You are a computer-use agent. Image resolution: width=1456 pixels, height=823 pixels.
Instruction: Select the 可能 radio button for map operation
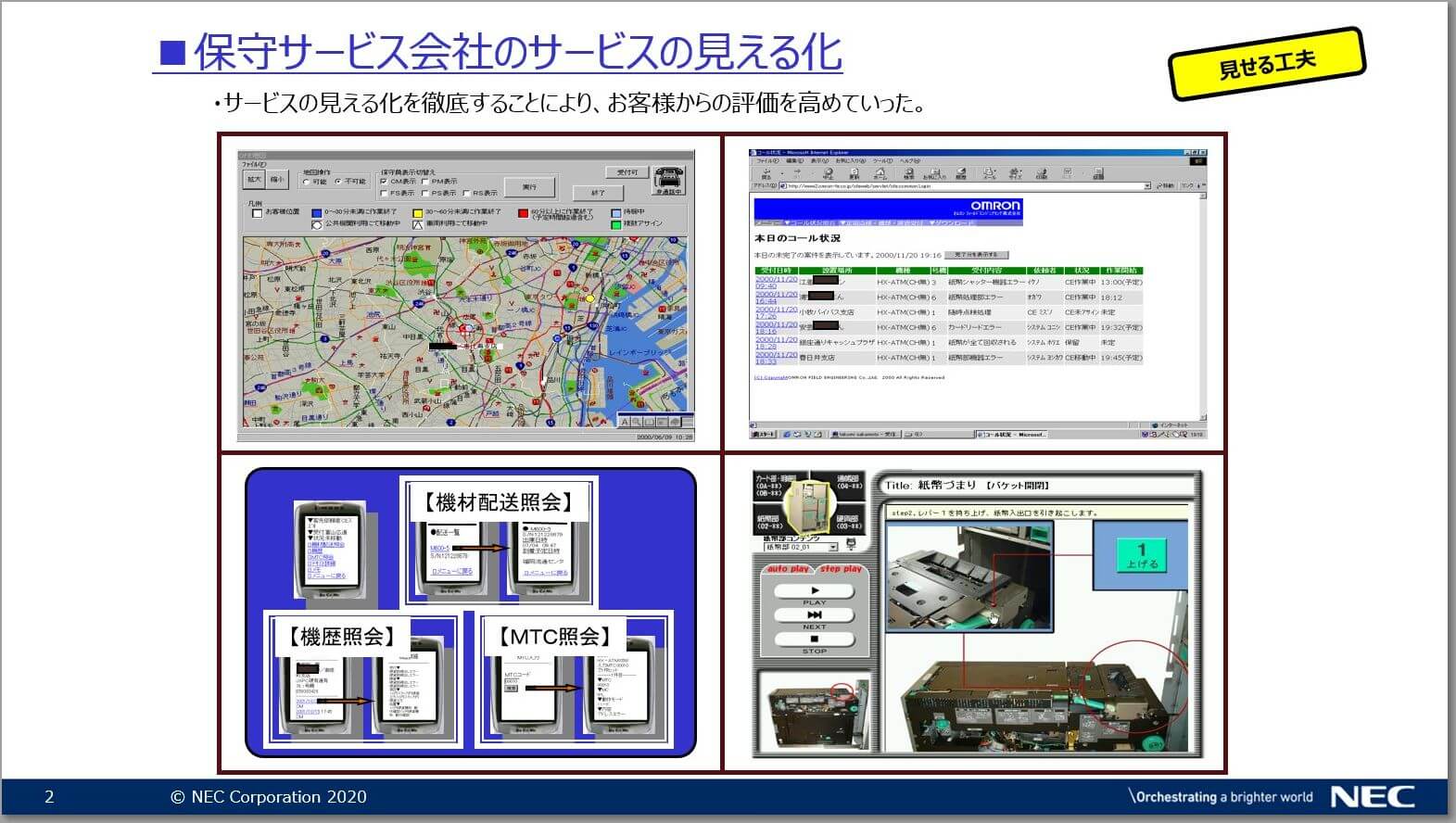coord(307,182)
